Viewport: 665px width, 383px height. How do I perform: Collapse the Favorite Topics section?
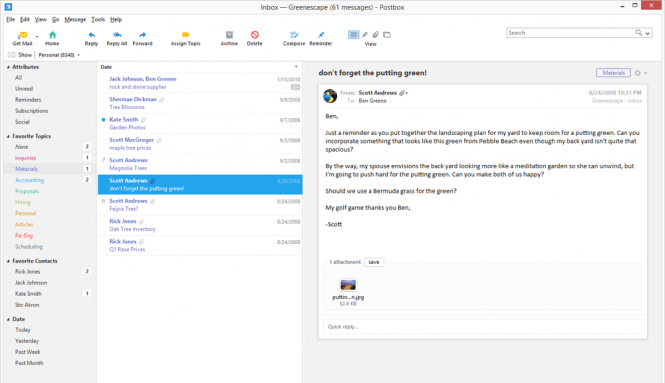click(8, 137)
